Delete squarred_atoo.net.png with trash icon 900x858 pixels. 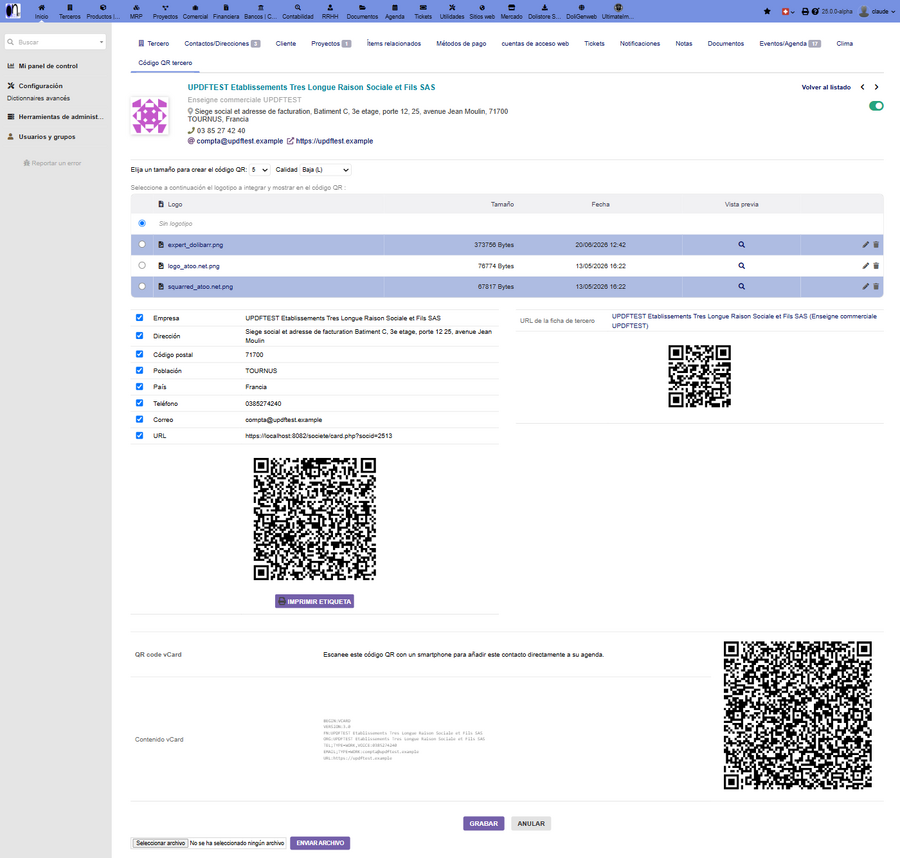(x=876, y=286)
